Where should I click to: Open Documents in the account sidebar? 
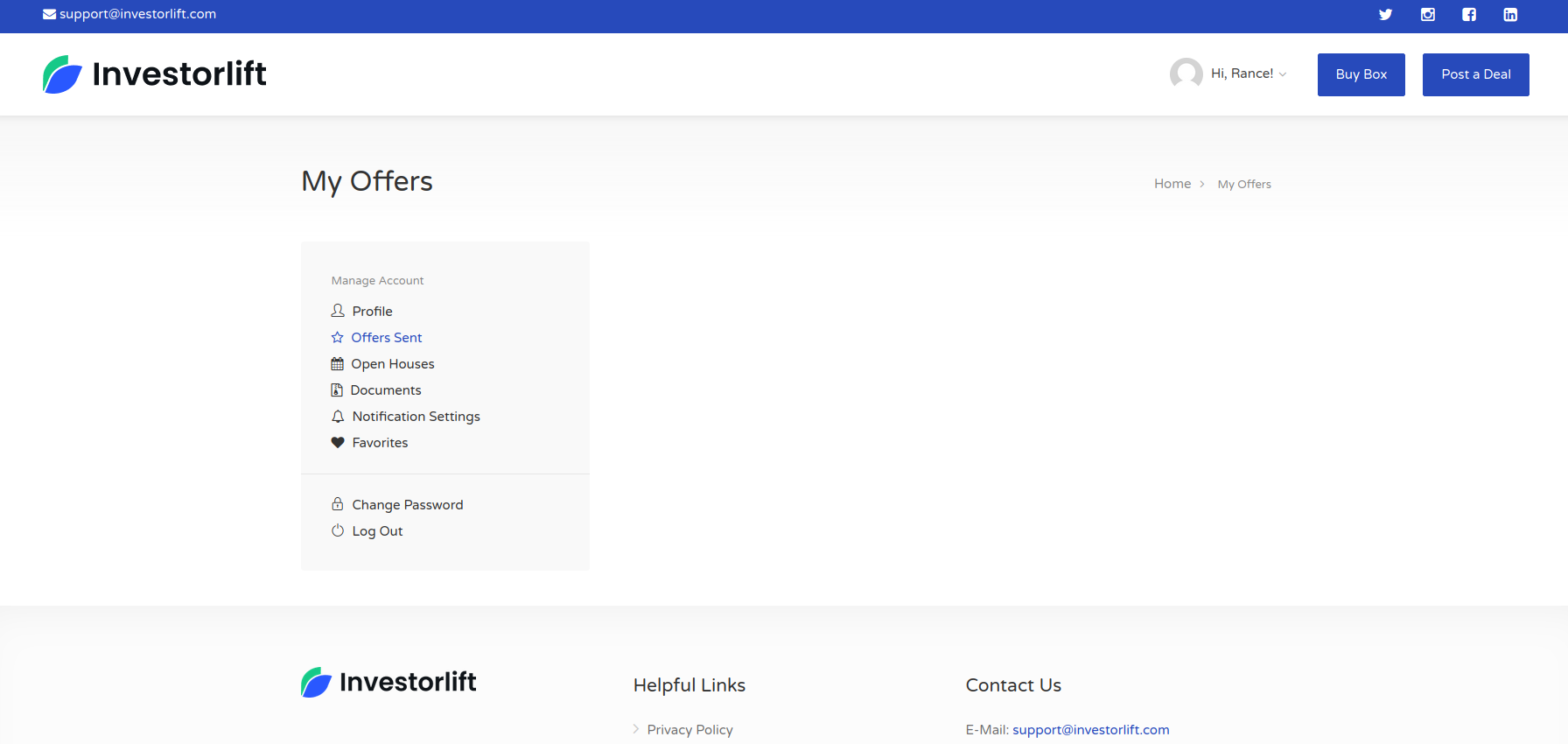[x=385, y=390]
